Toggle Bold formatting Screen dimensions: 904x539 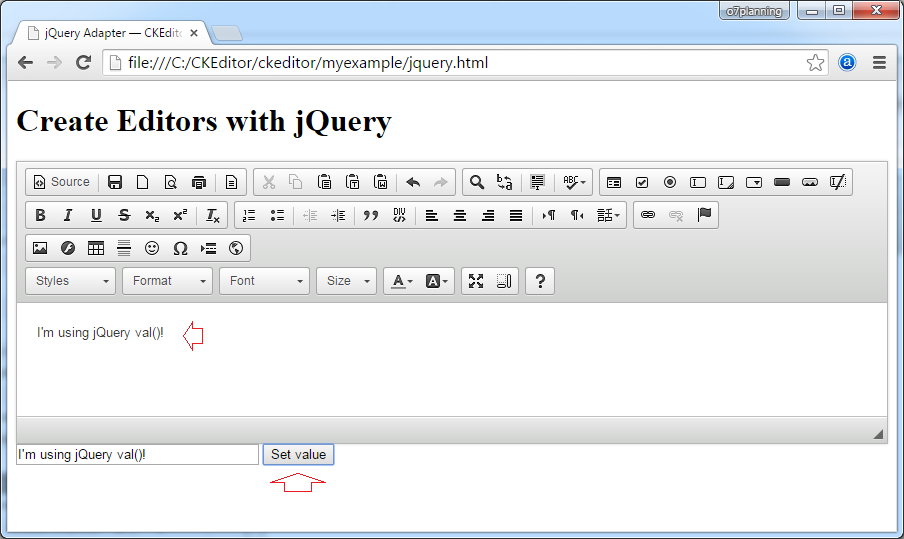coord(40,215)
